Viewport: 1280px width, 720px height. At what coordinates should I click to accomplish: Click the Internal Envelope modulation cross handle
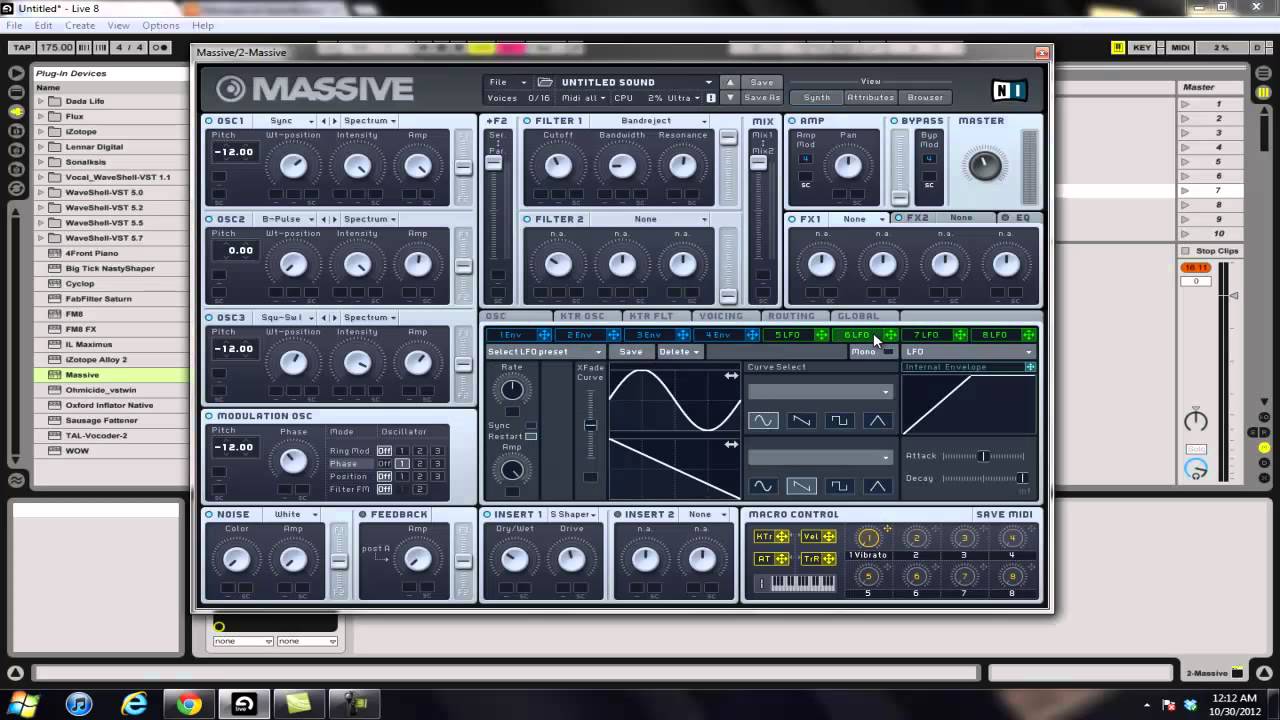pos(1030,367)
